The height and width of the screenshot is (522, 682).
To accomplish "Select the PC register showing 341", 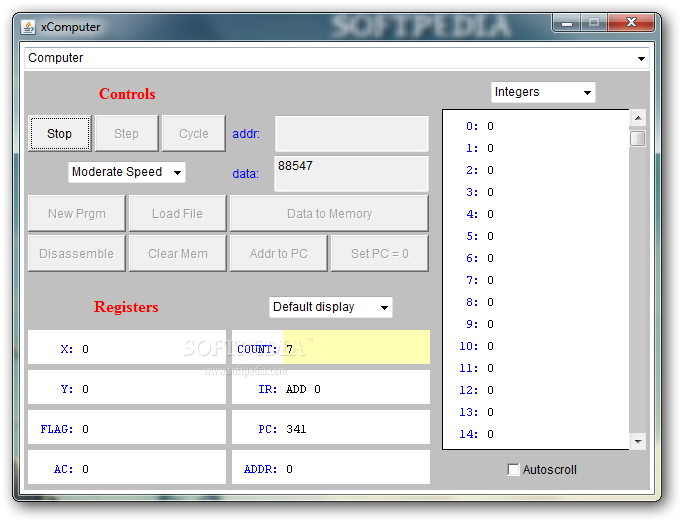I will coord(331,427).
